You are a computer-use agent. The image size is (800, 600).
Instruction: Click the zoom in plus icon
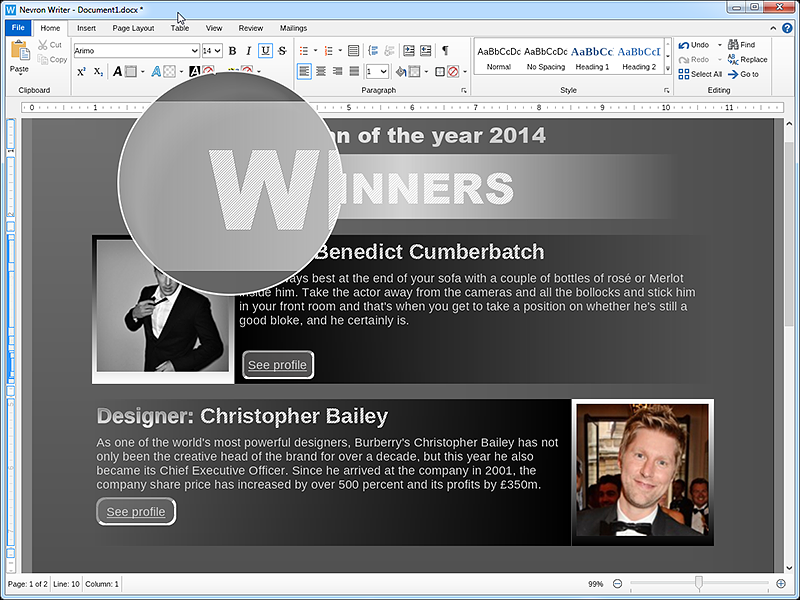click(781, 583)
